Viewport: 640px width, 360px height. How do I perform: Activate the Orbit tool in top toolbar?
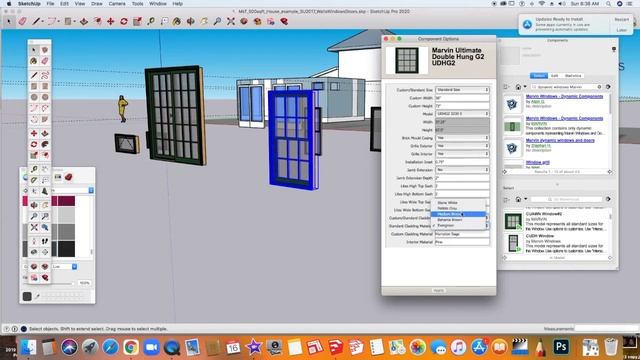click(191, 21)
